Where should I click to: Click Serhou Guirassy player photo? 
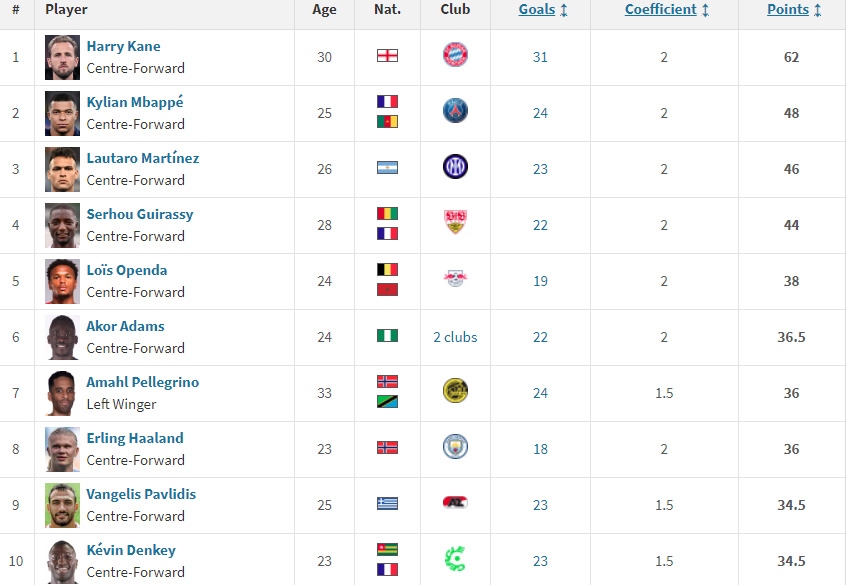click(x=62, y=225)
